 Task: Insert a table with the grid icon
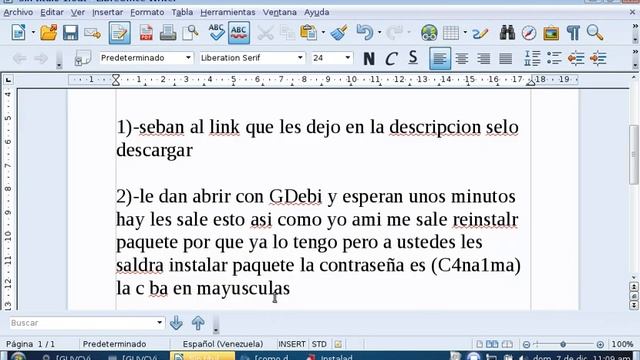tap(451, 33)
